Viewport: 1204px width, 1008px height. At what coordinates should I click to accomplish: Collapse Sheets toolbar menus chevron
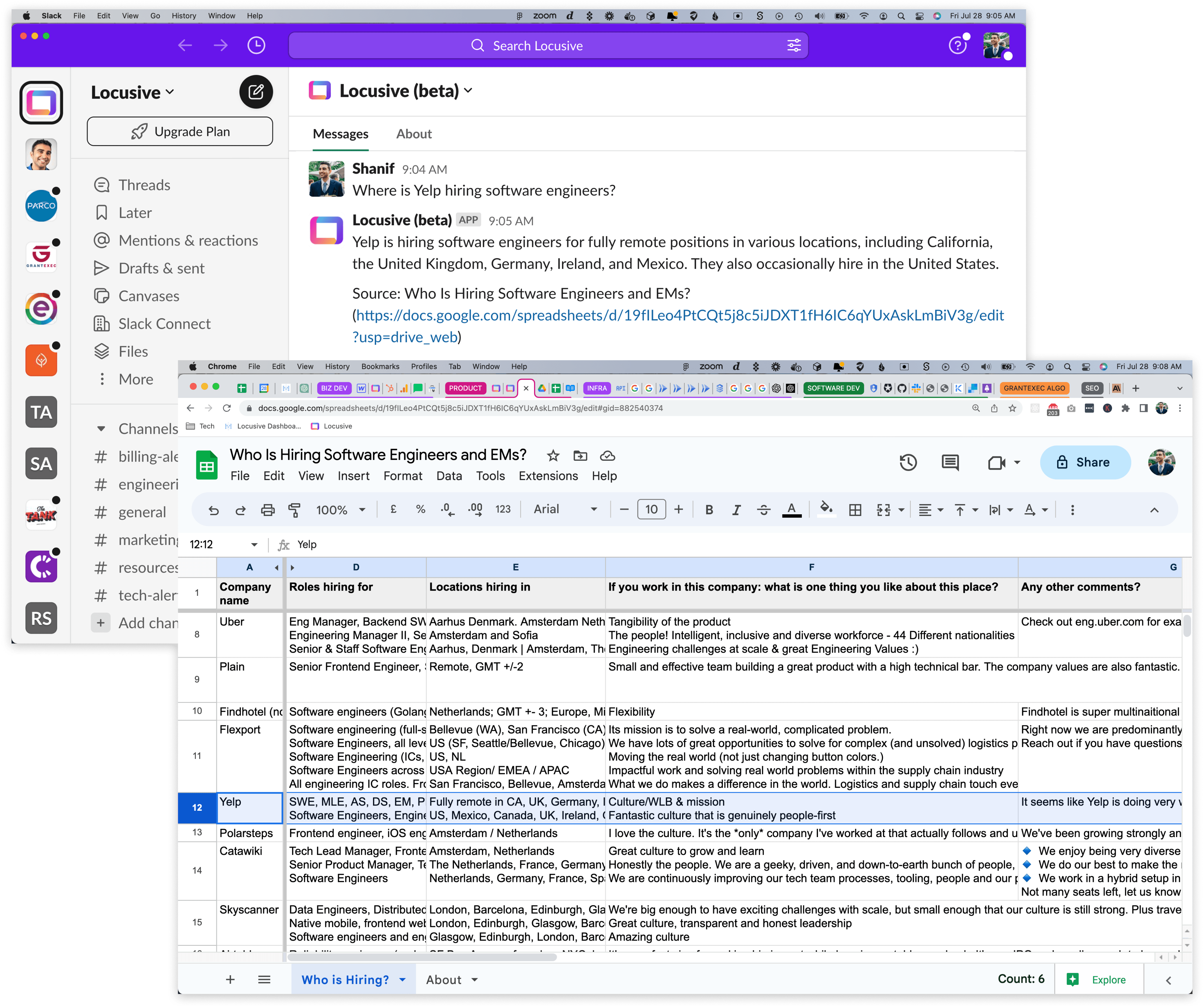[x=1154, y=509]
